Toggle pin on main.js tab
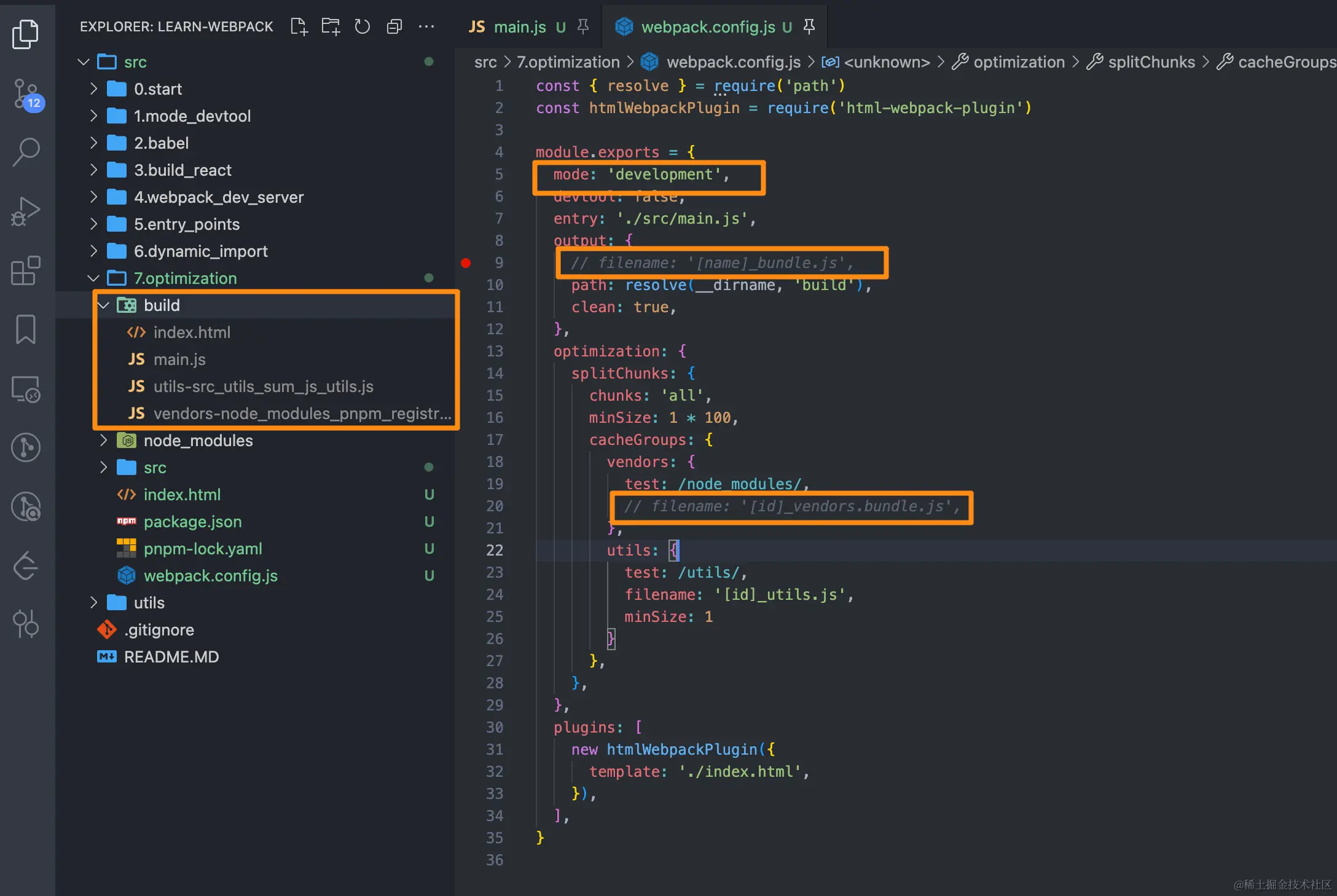 pos(583,26)
